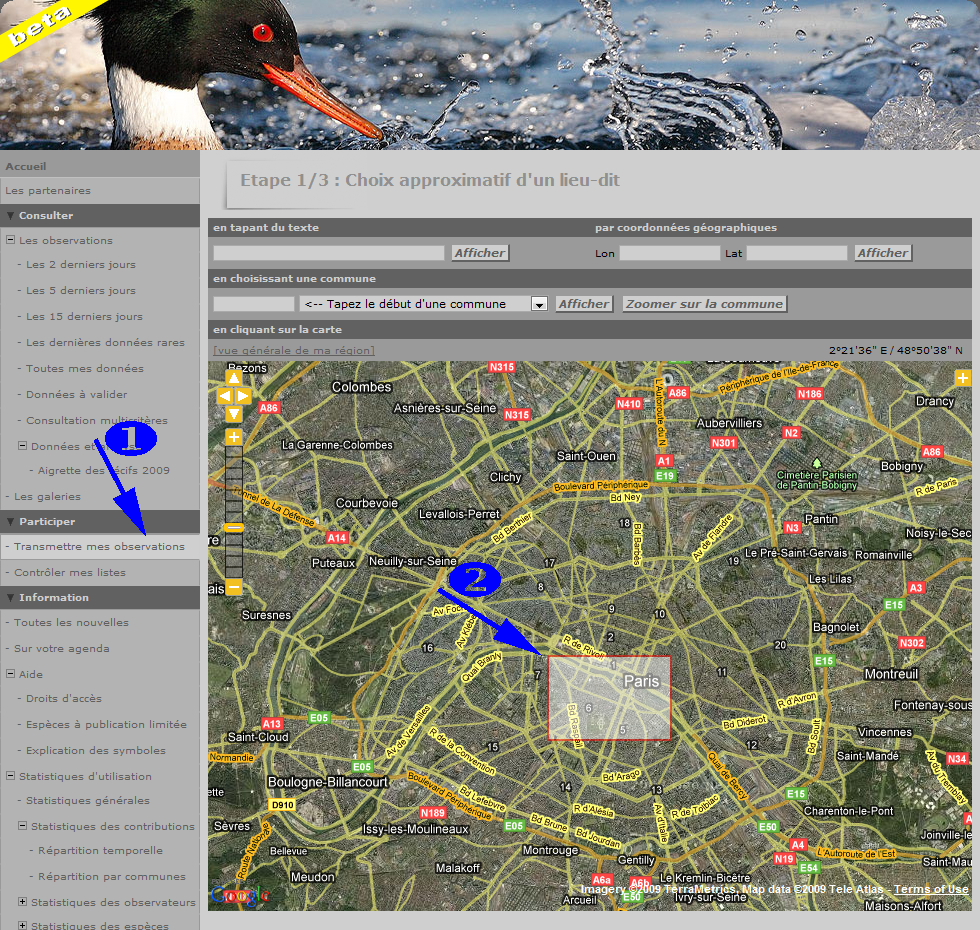Click Afficher next to Lat field
Screen dimensions: 980x930
click(x=882, y=253)
